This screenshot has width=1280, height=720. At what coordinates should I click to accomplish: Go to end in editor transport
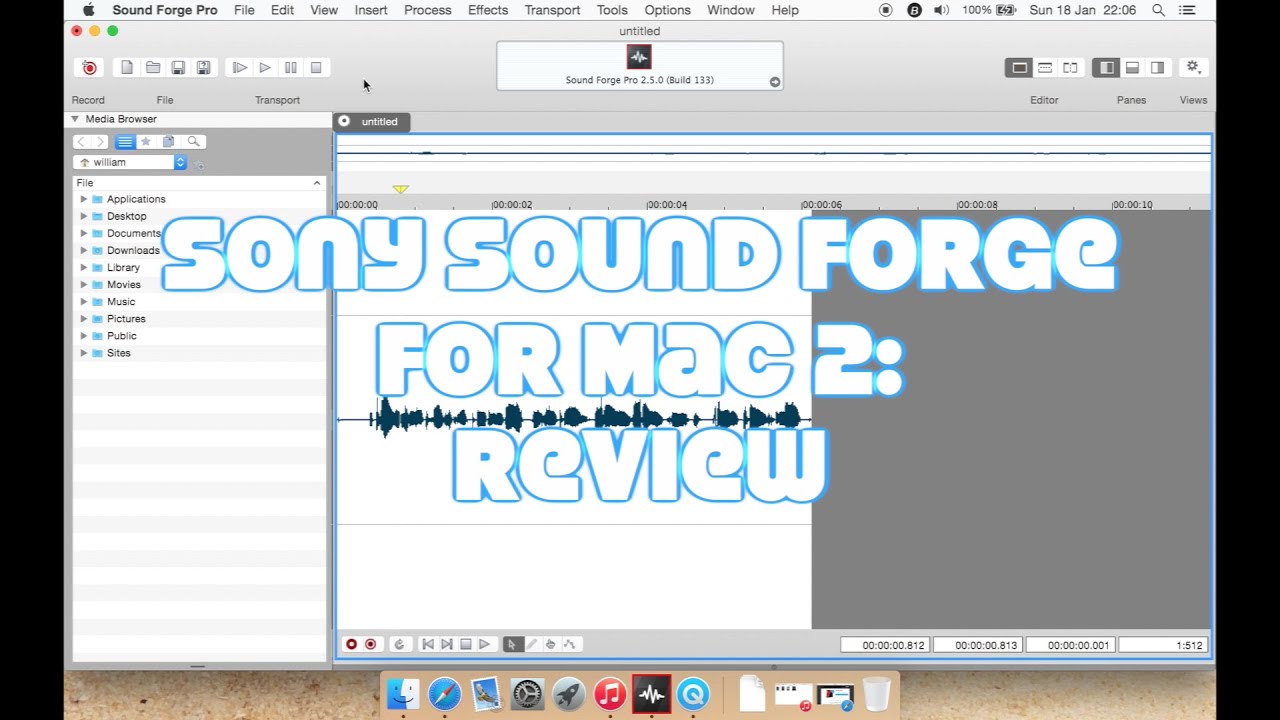coord(447,645)
